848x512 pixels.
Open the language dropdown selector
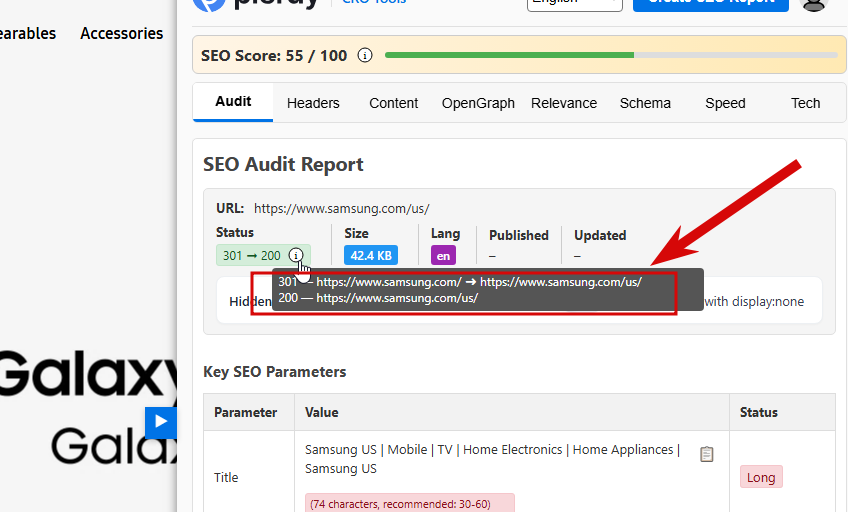coord(575,3)
